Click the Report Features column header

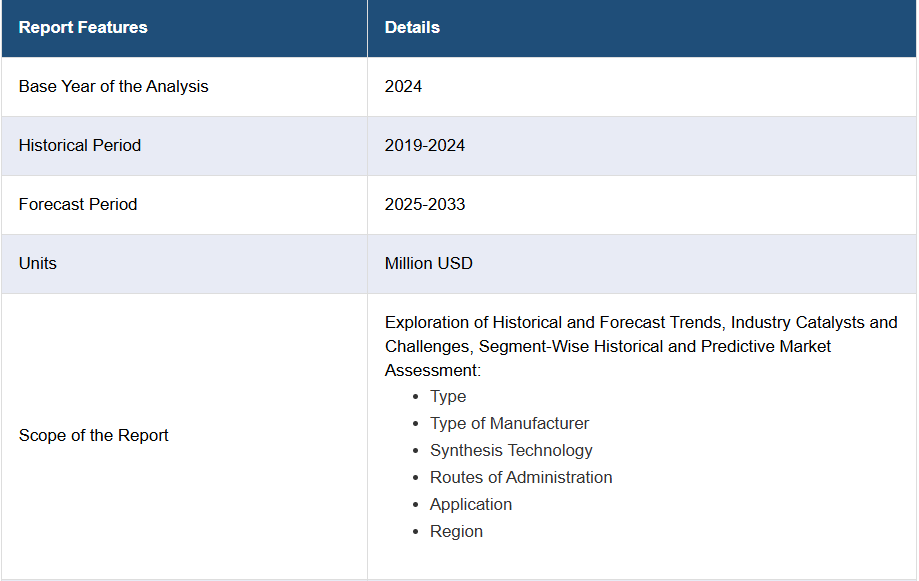83,28
